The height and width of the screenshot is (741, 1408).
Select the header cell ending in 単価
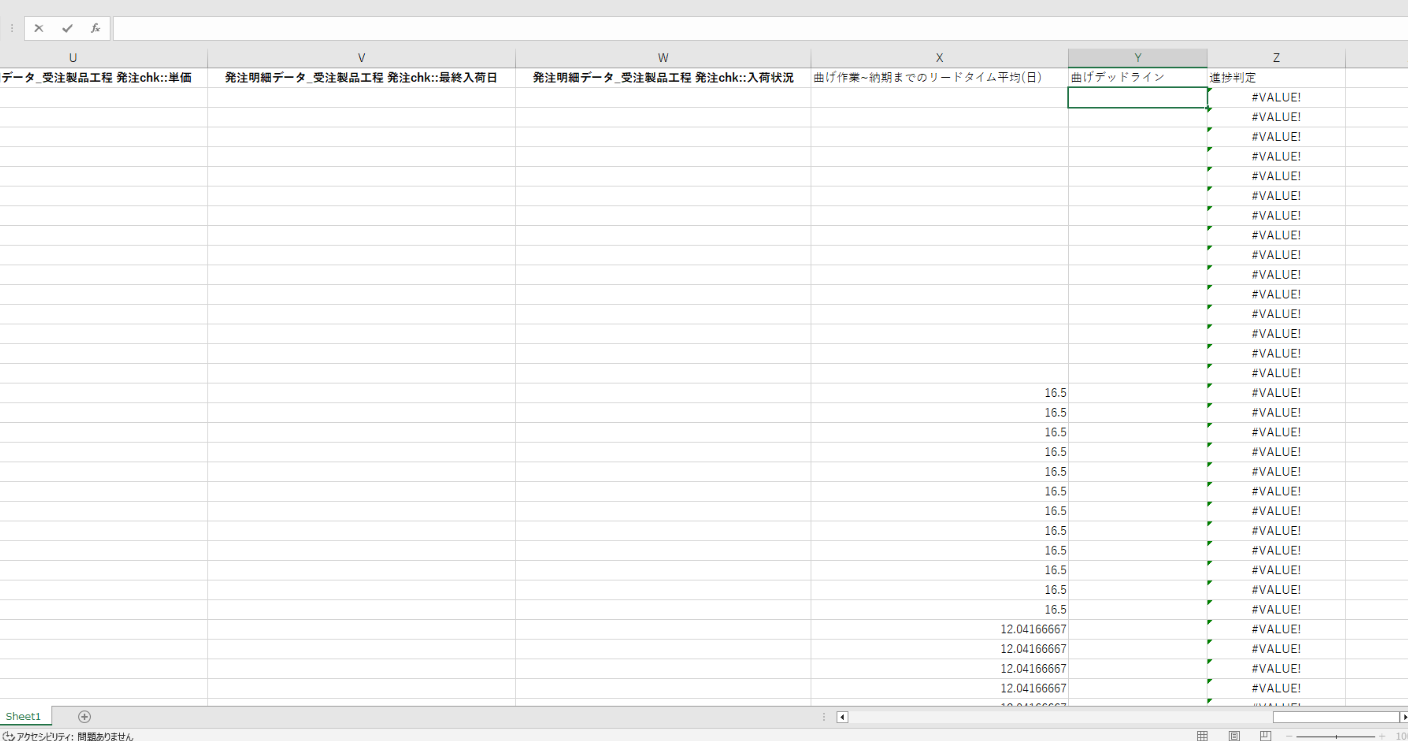click(103, 77)
